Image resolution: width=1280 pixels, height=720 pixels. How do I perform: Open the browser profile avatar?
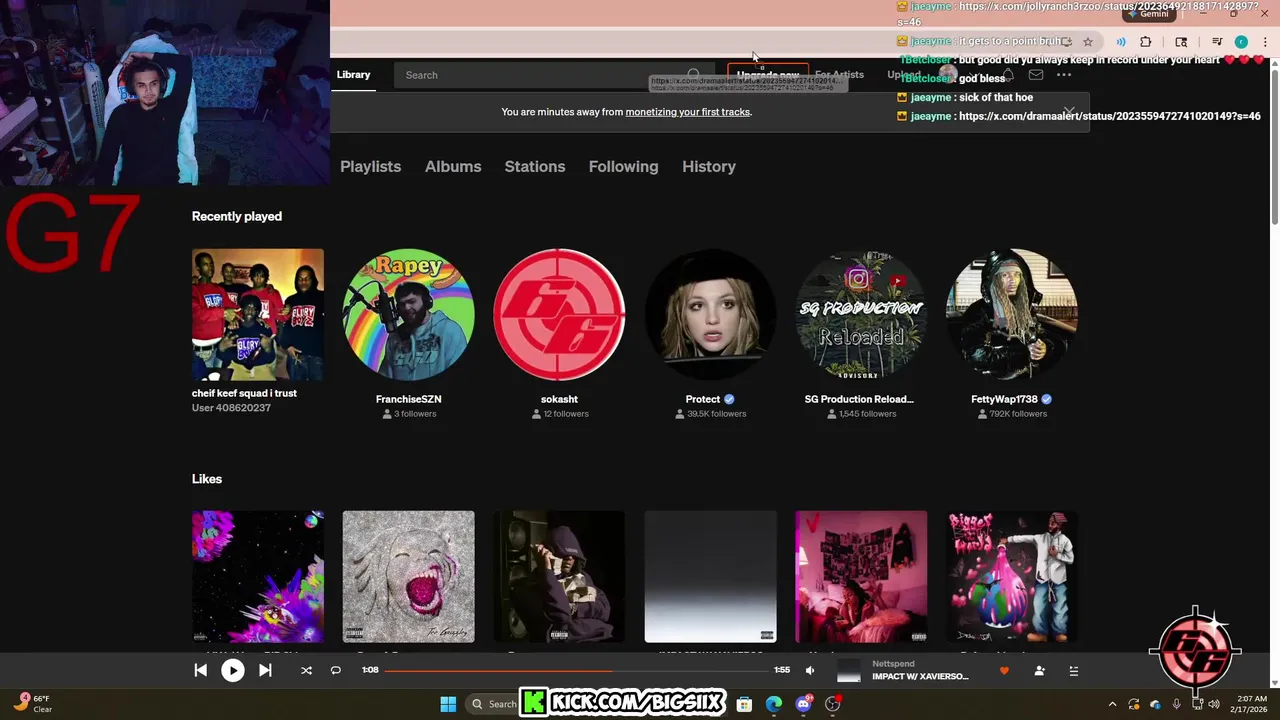click(1241, 42)
